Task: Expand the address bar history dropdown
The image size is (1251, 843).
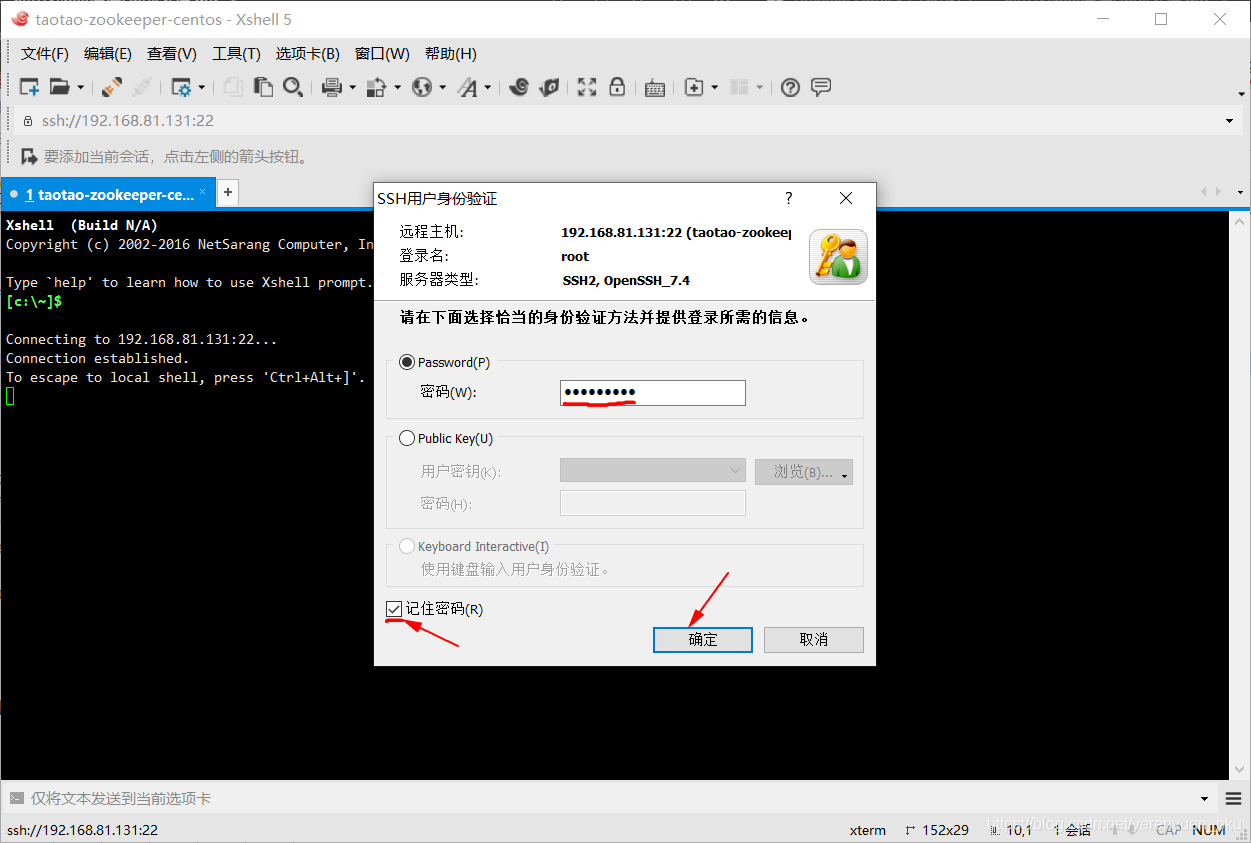Action: (x=1229, y=121)
